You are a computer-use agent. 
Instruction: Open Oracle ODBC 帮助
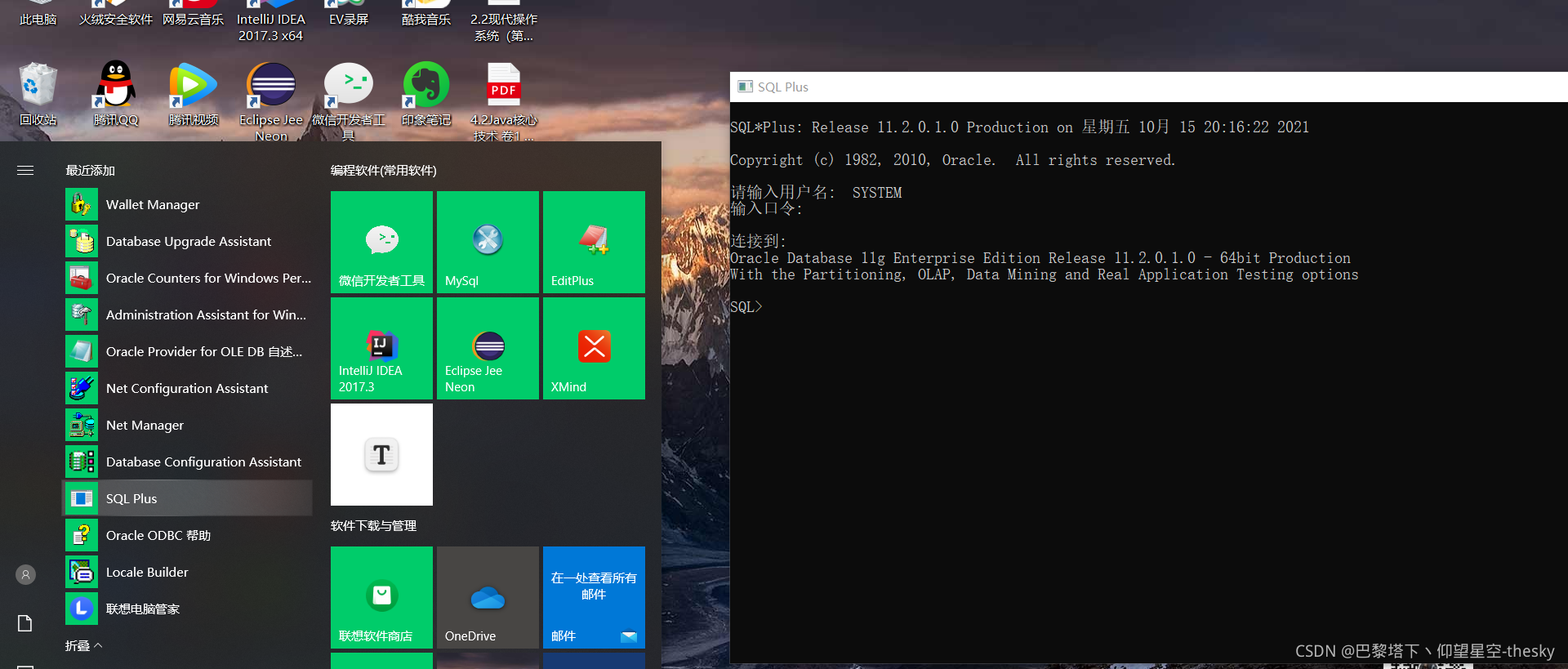[x=187, y=535]
